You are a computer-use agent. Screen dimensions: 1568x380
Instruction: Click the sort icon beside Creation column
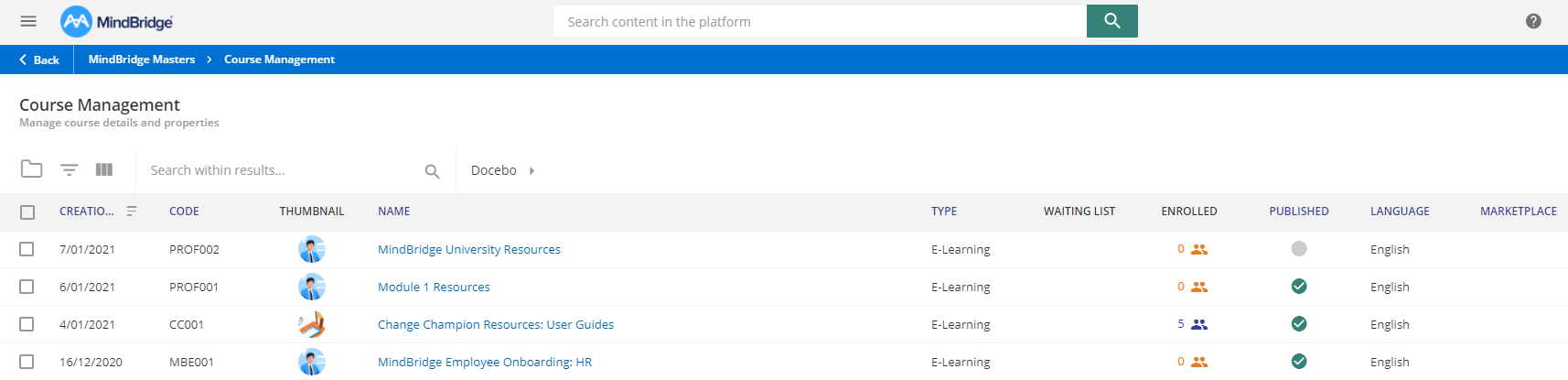[132, 211]
